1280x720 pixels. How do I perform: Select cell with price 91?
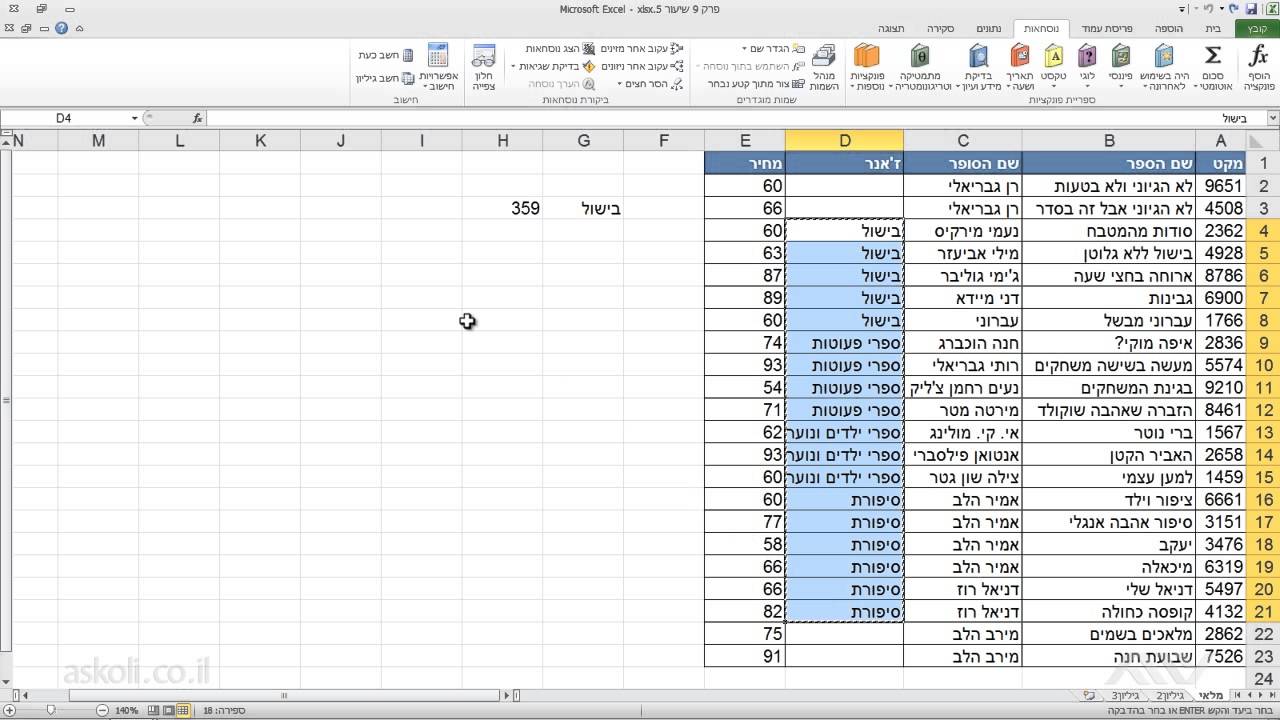pos(744,657)
